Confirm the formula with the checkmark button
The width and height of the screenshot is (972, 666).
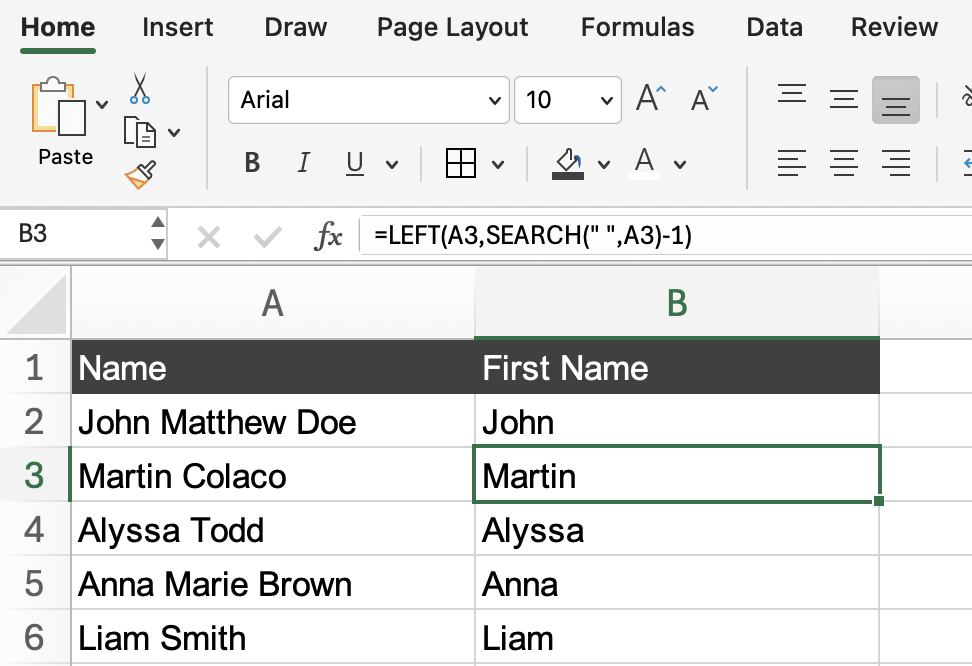(267, 237)
